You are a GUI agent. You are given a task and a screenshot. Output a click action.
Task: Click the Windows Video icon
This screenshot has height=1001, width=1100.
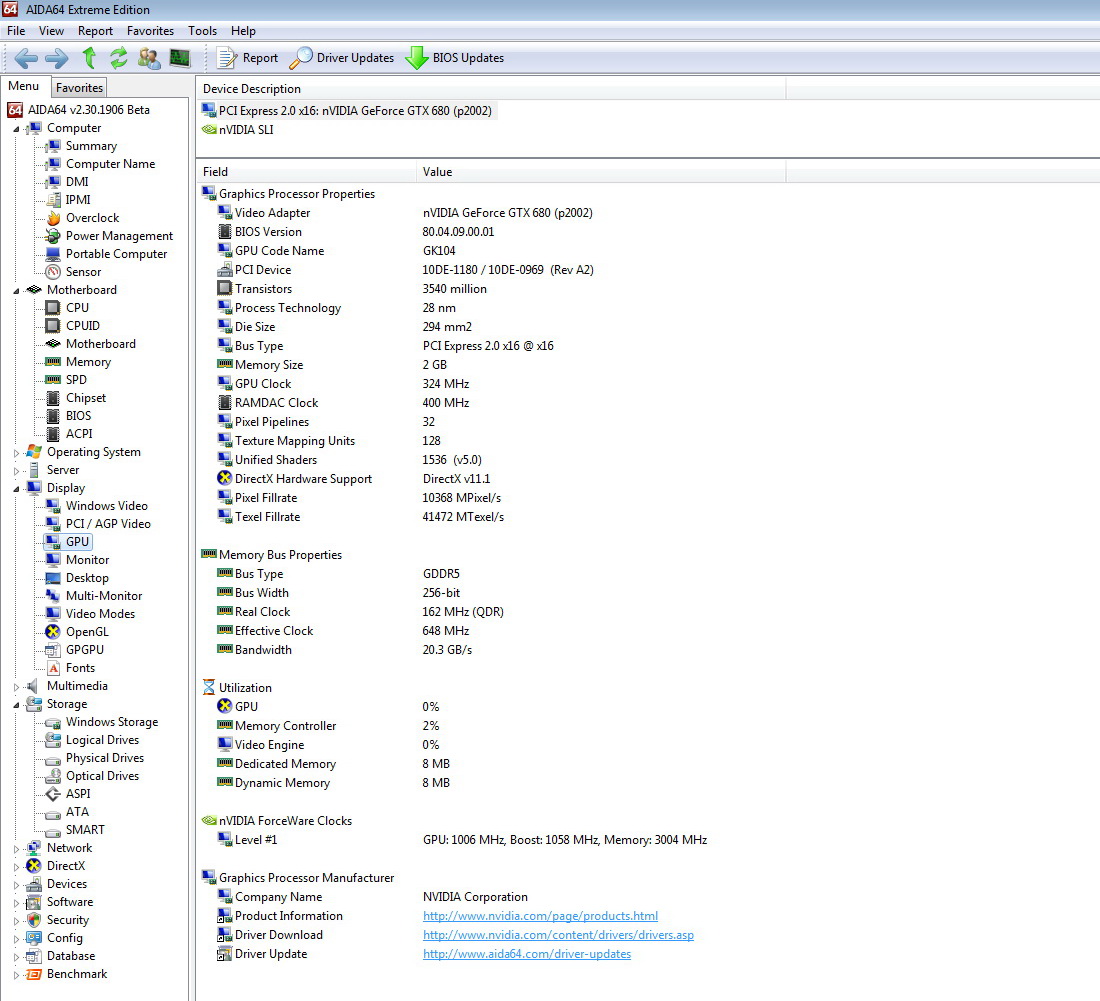click(53, 506)
